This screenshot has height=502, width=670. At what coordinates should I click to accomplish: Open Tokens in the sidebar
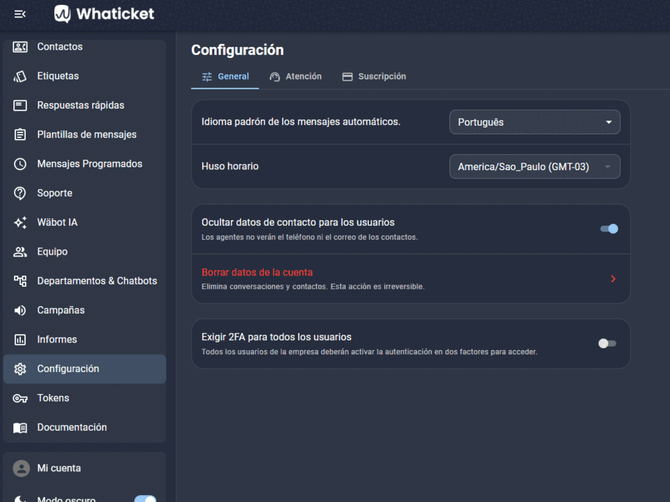(x=85, y=398)
